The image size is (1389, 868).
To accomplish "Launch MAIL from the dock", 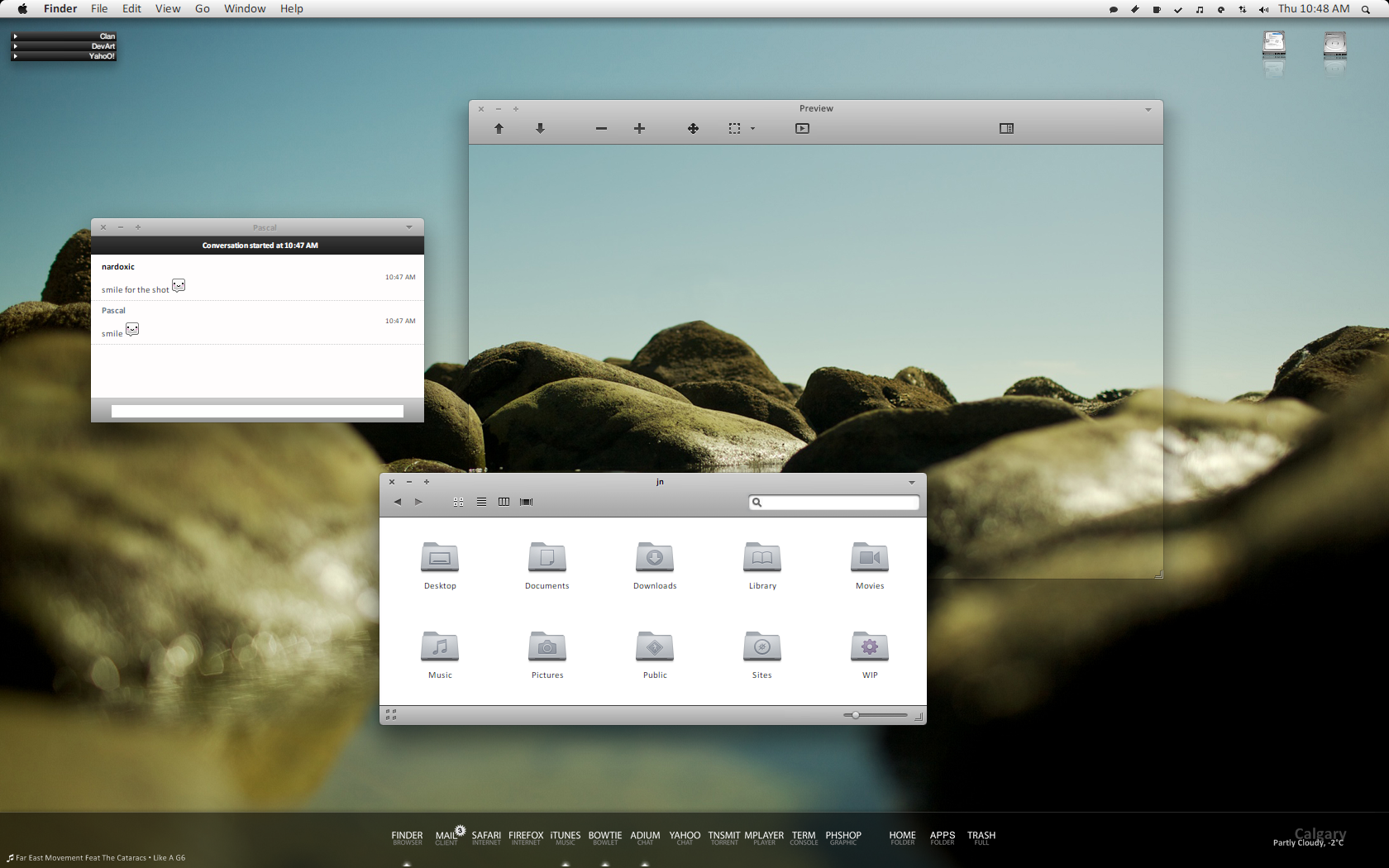I will pos(446,838).
